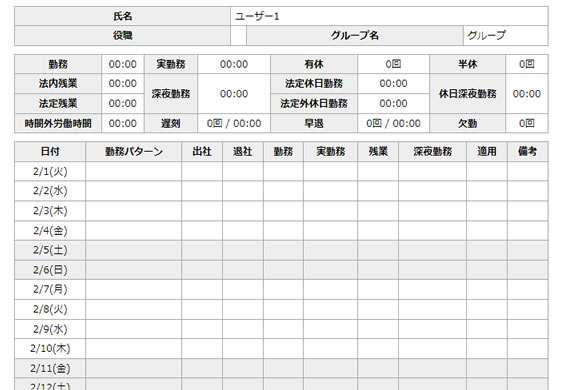Select the Sunday row 2/6(日)

(x=281, y=270)
